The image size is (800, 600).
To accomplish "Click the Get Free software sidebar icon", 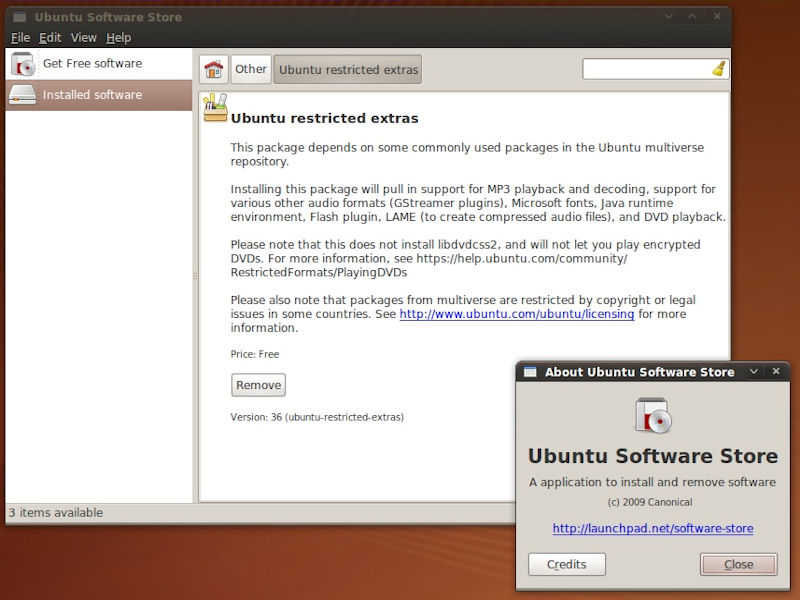I will pos(24,64).
